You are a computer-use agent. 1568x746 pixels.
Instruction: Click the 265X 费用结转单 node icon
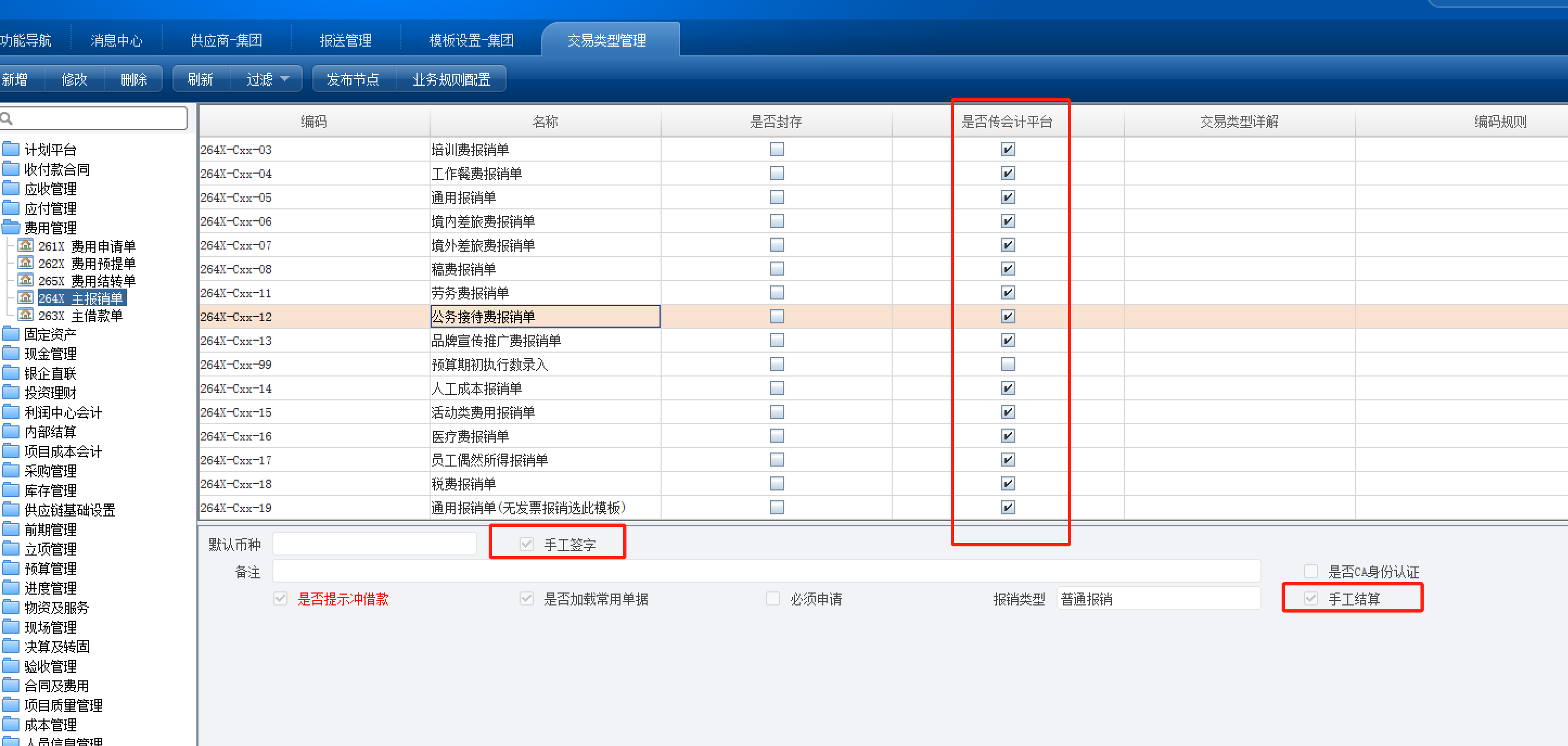[x=25, y=280]
